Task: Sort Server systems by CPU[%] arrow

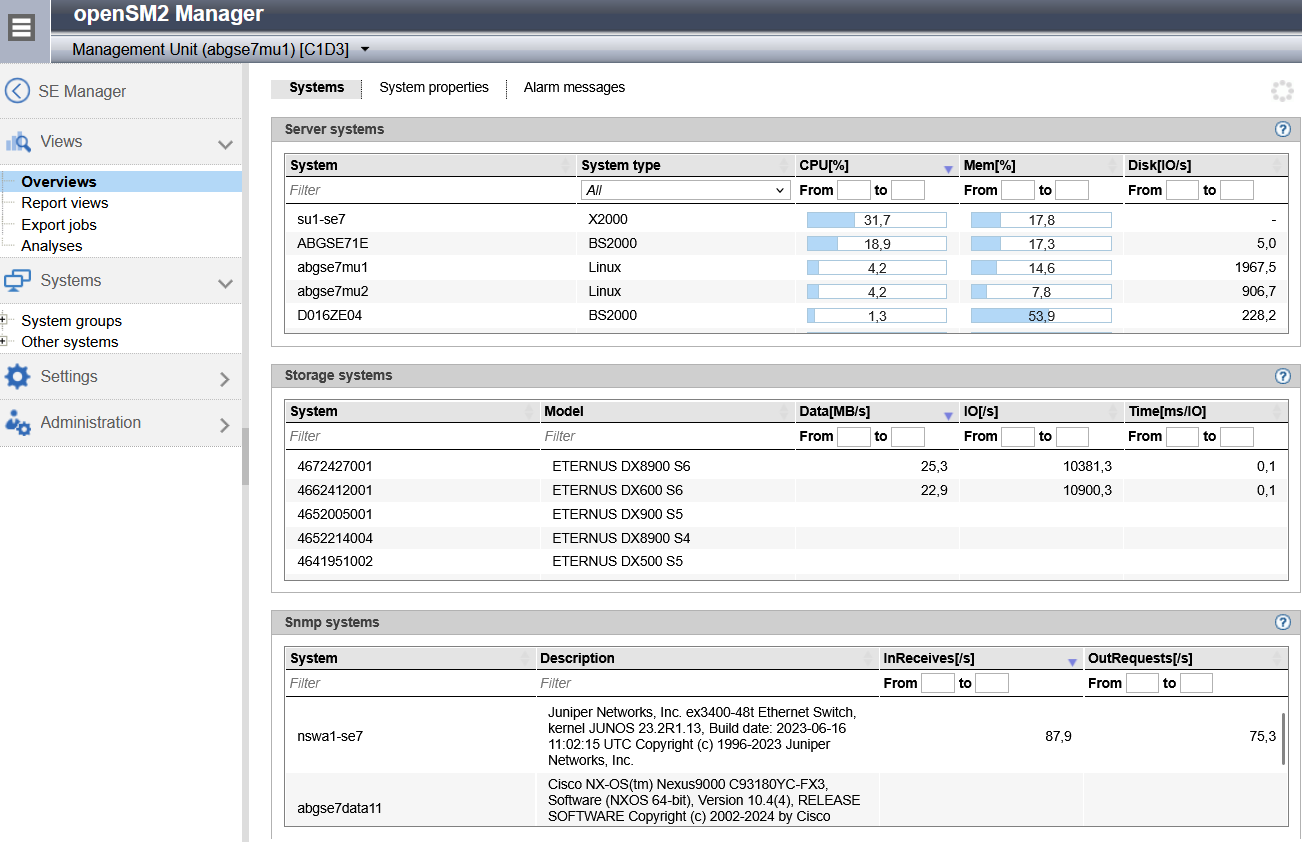Action: [948, 168]
